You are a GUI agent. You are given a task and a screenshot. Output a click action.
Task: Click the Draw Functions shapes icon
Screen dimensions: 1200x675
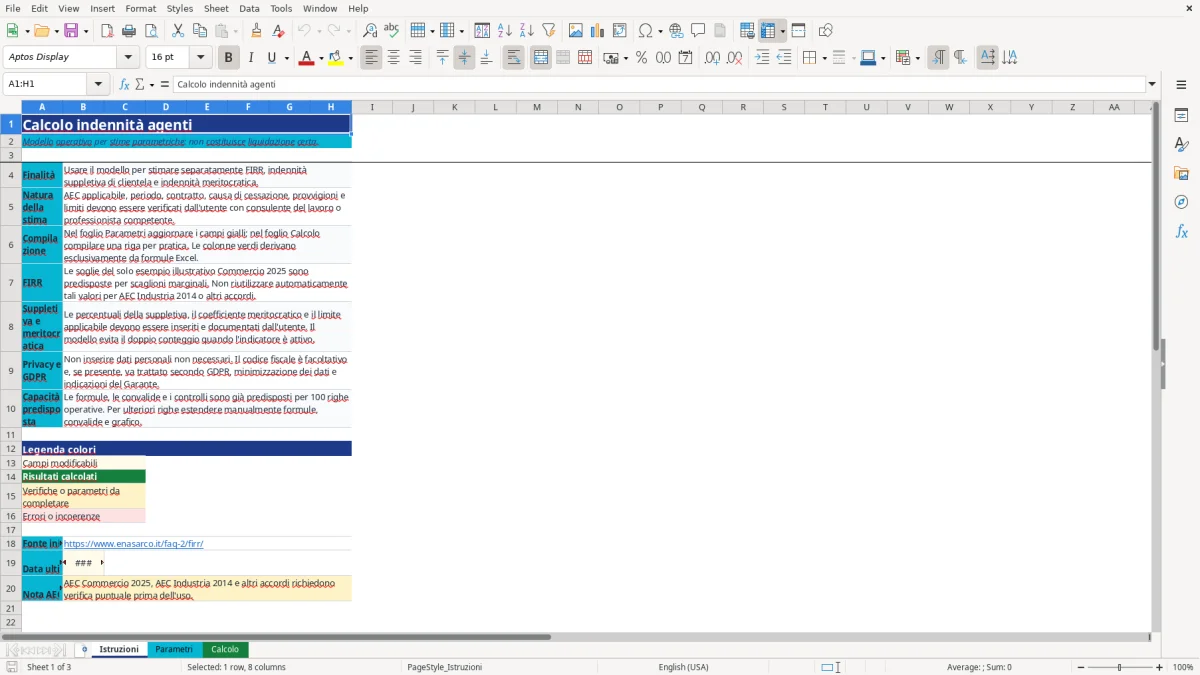826,31
